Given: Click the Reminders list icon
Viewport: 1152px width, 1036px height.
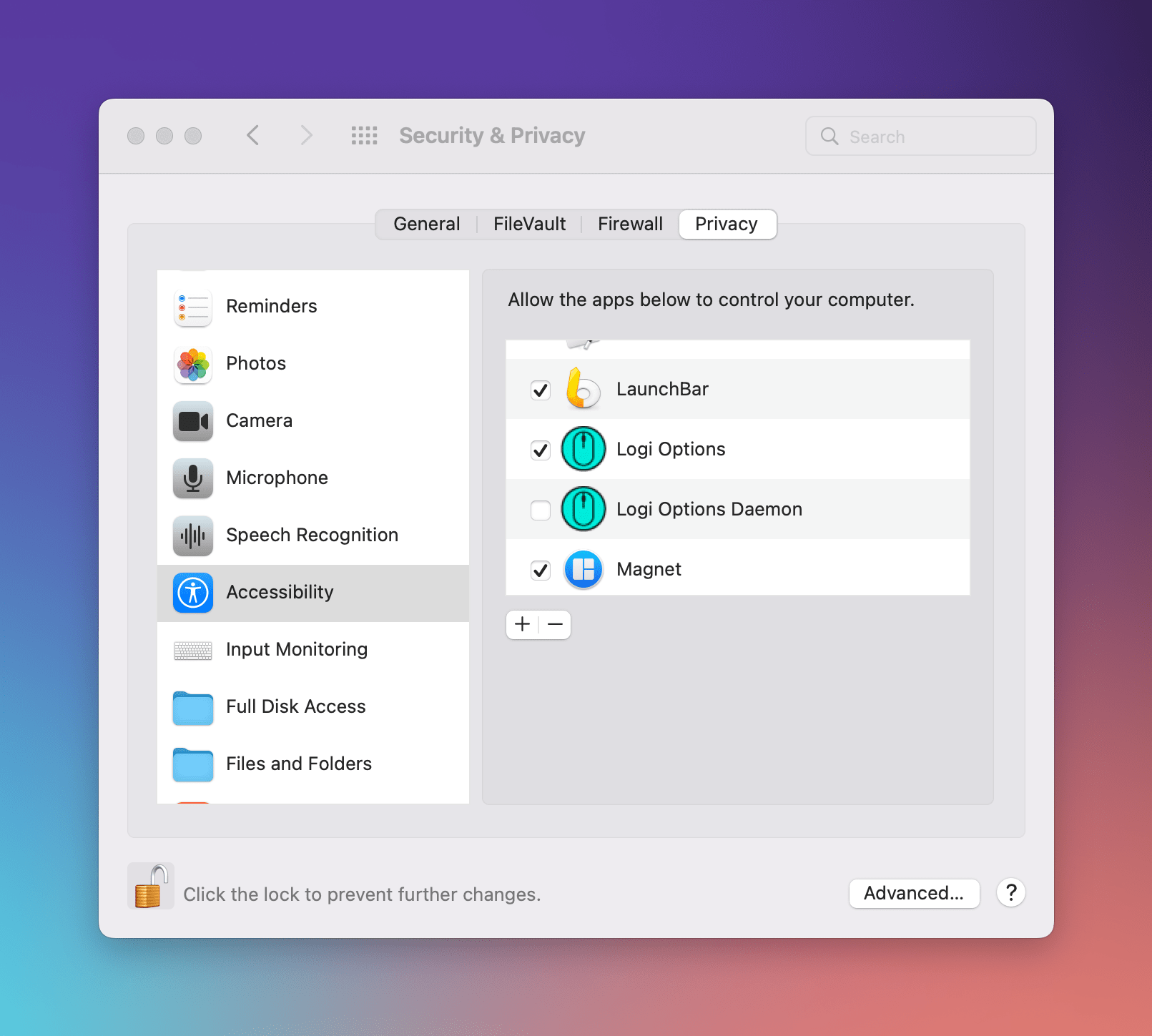Looking at the screenshot, I should click(193, 307).
